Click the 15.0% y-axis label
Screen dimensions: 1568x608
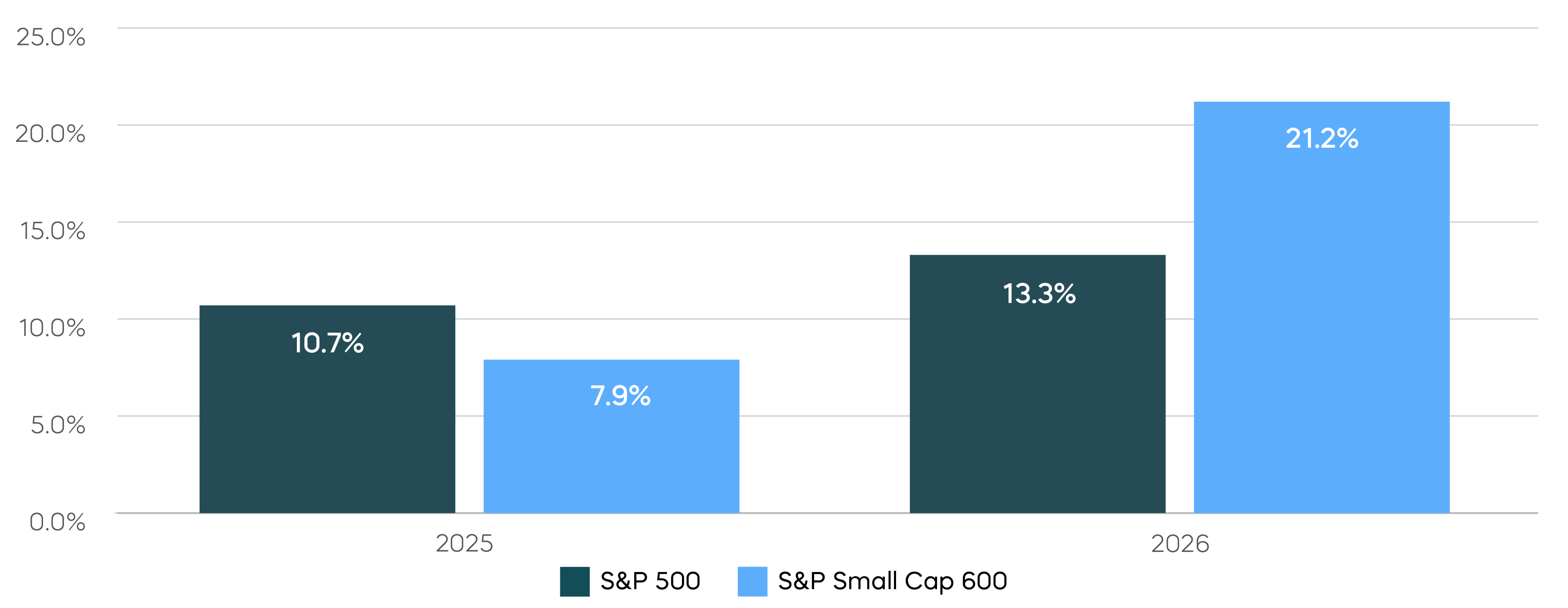[53, 231]
